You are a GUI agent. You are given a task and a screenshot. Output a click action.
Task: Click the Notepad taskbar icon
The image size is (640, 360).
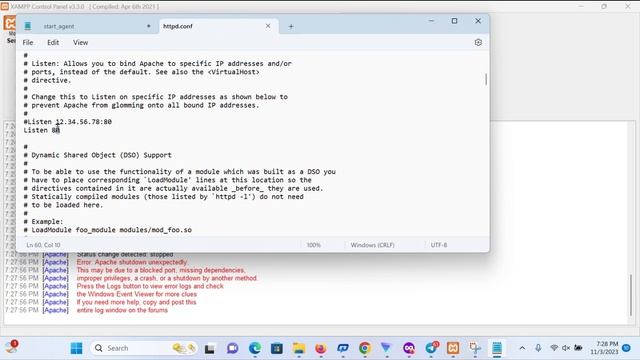[497, 348]
